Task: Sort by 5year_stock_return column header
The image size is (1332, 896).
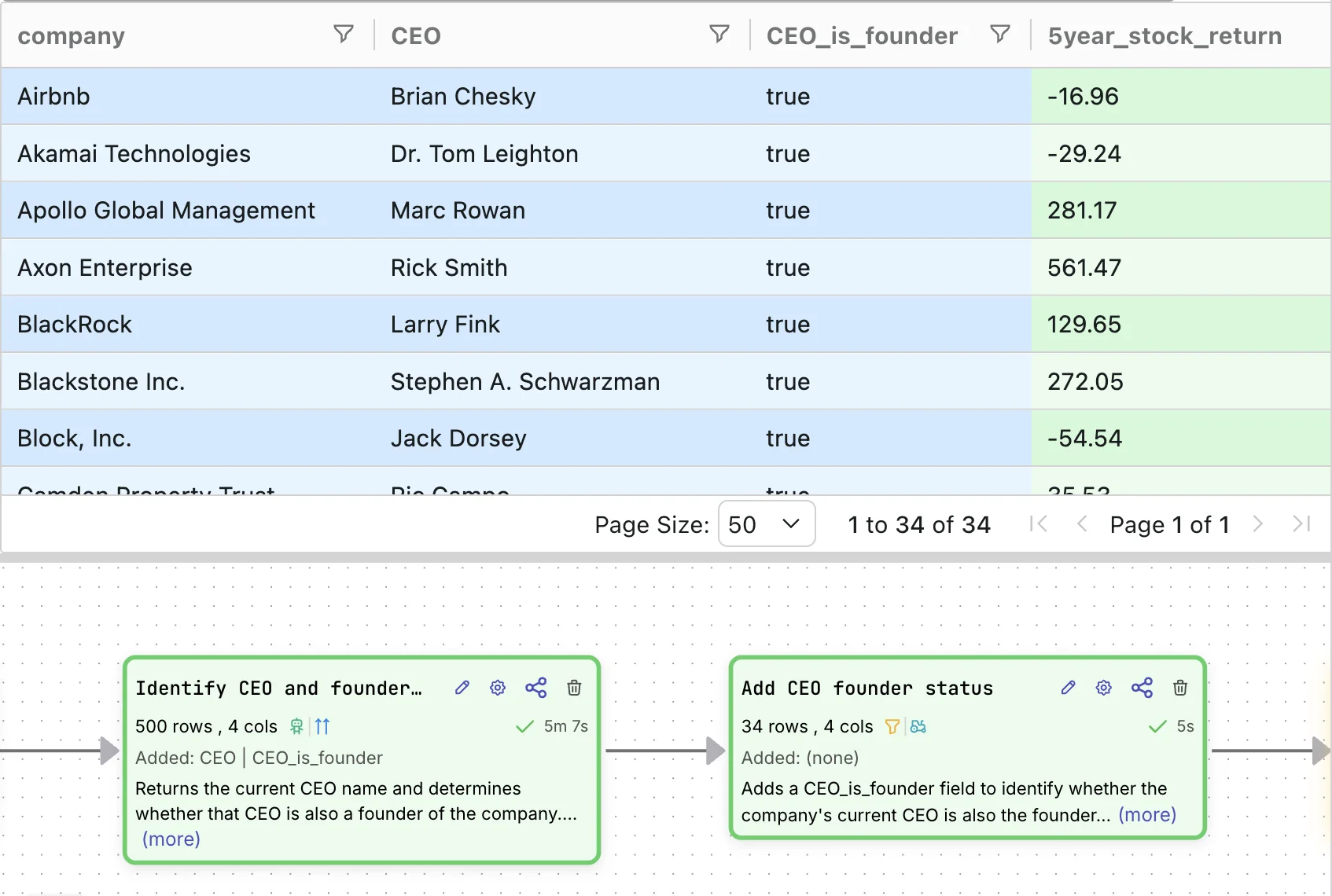Action: (x=1164, y=36)
